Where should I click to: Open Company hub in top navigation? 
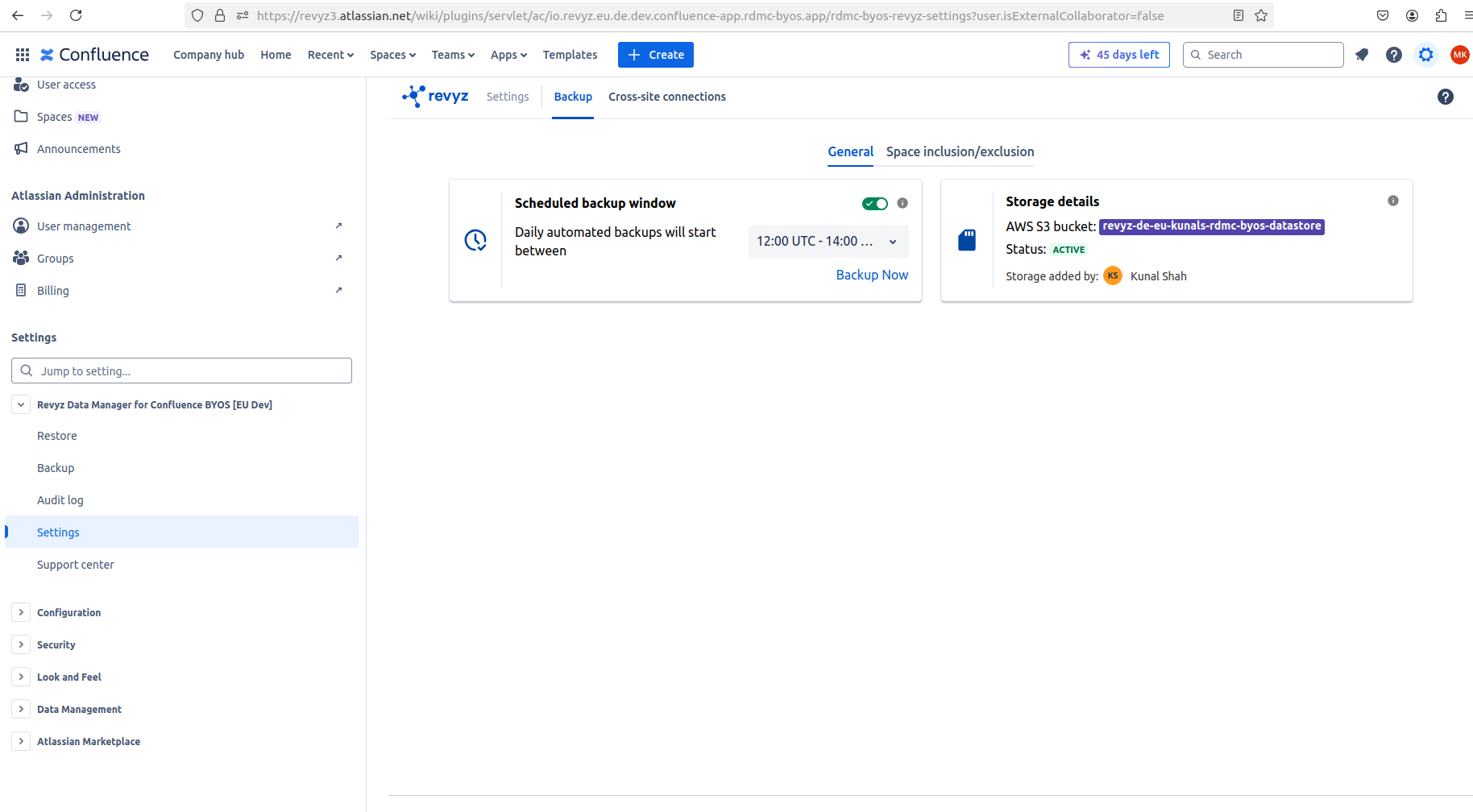click(209, 55)
